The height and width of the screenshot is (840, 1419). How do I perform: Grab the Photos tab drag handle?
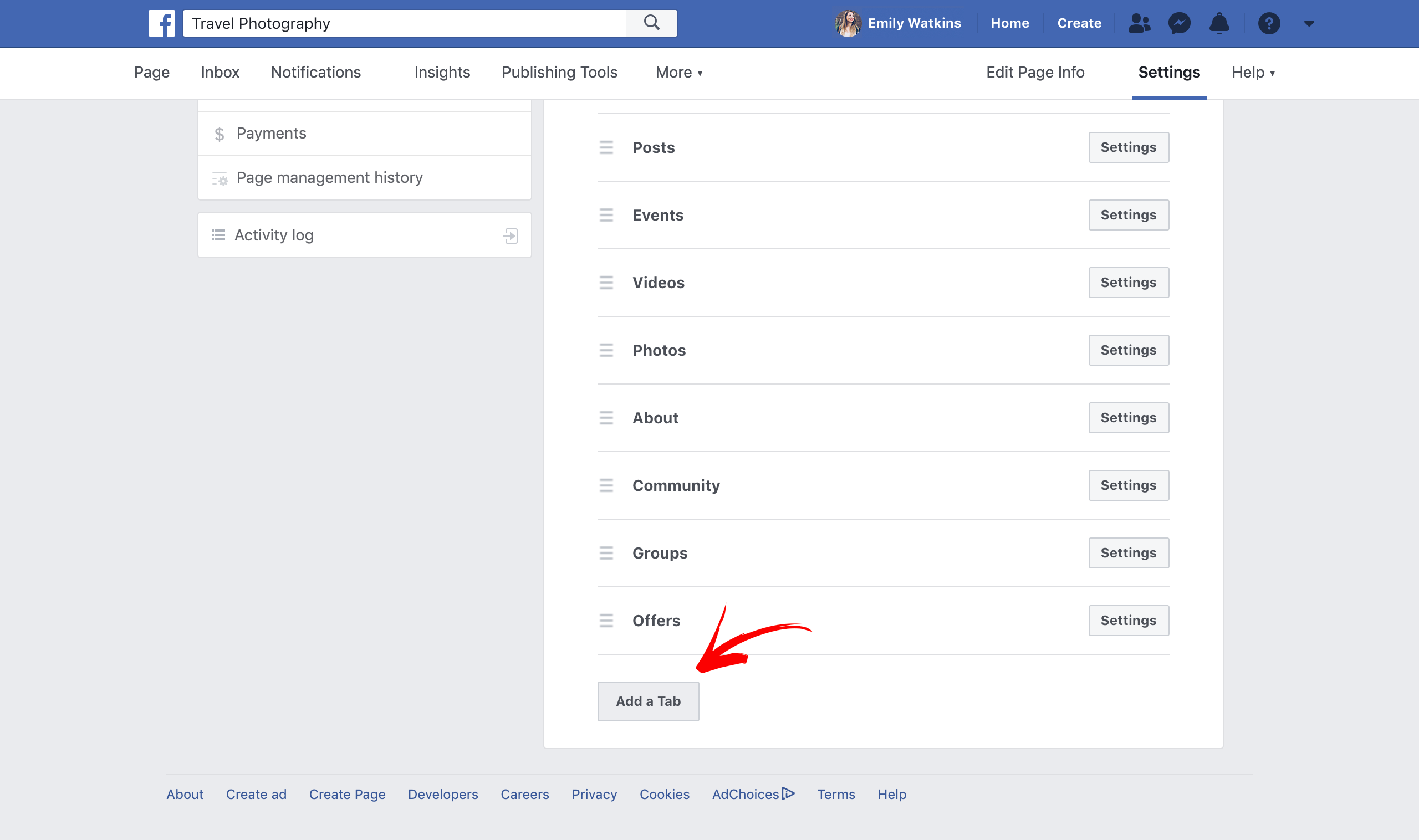pyautogui.click(x=606, y=350)
